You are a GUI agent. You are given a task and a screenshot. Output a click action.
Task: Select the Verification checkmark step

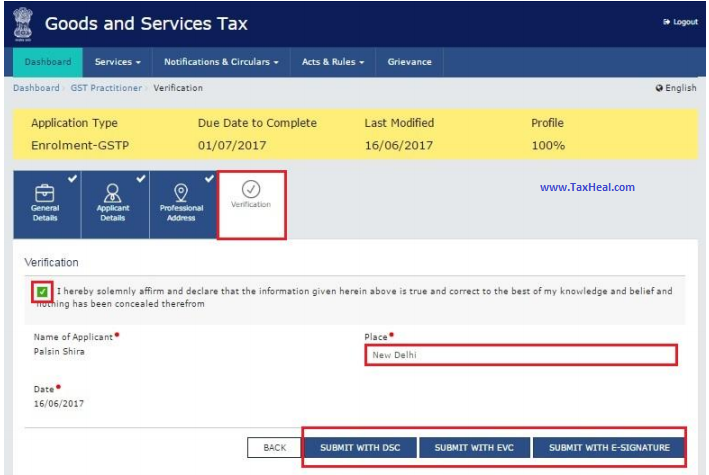coord(251,204)
